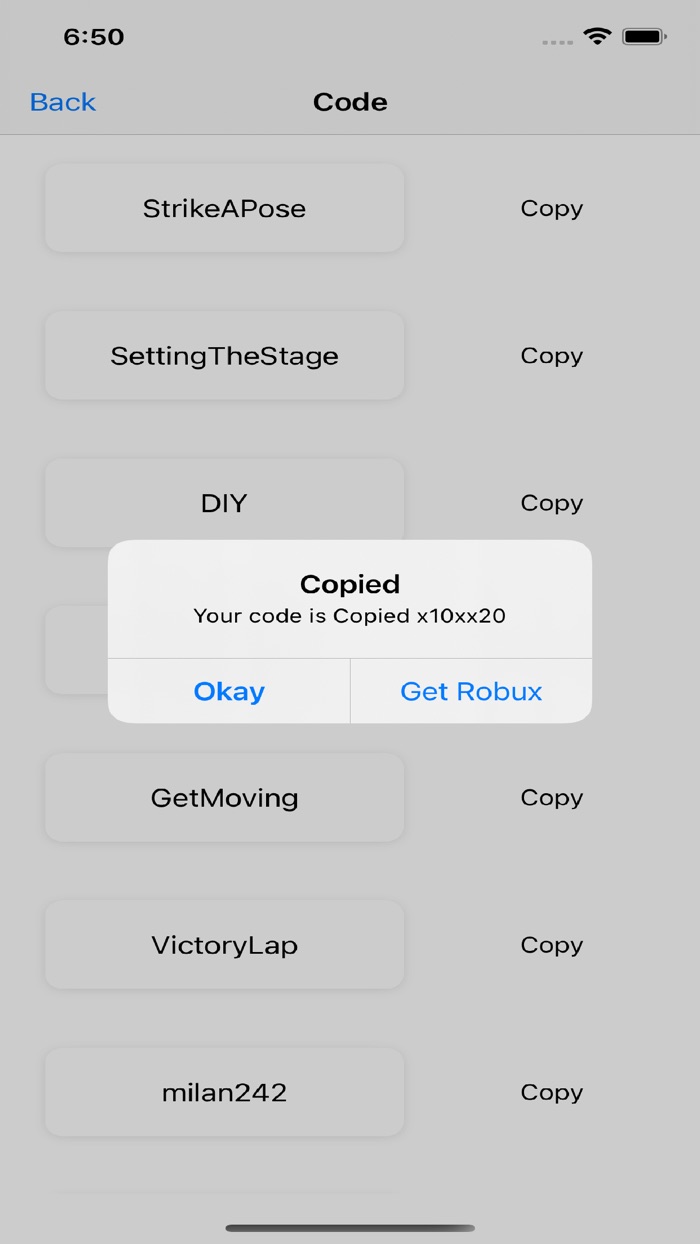Select the StrikeAPose code field

[x=224, y=208]
